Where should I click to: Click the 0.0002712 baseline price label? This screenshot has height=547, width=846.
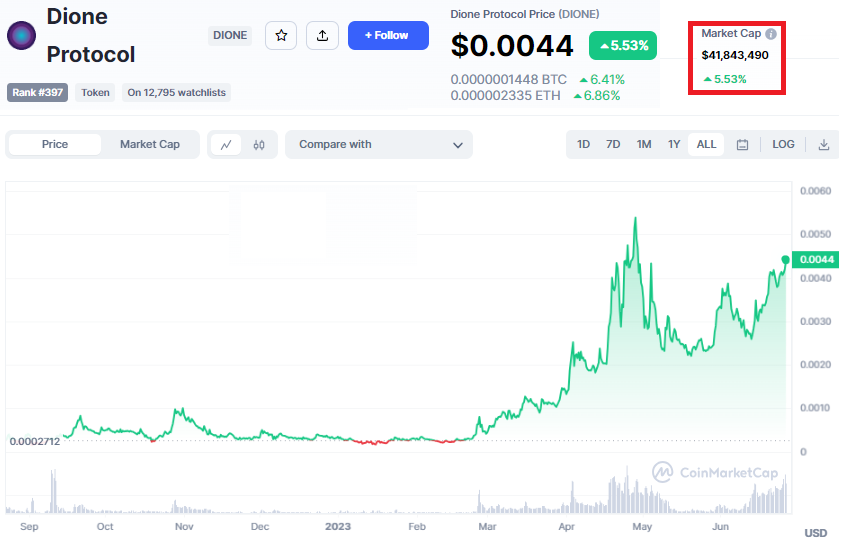(35, 442)
